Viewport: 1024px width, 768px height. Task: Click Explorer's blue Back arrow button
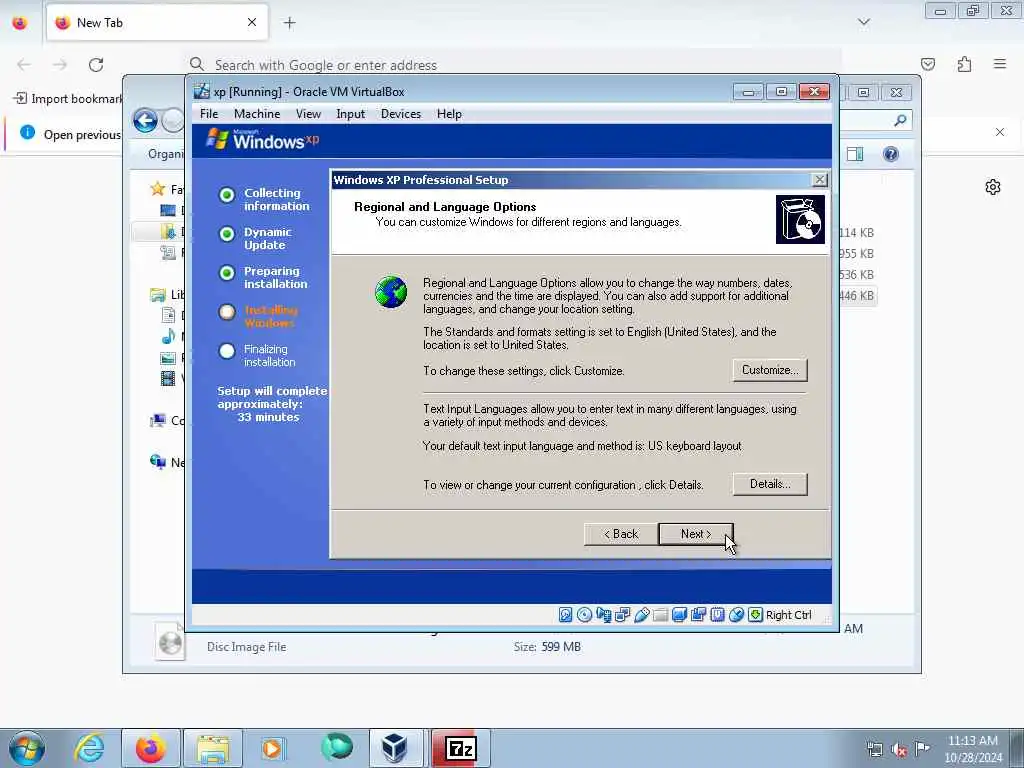(x=145, y=120)
